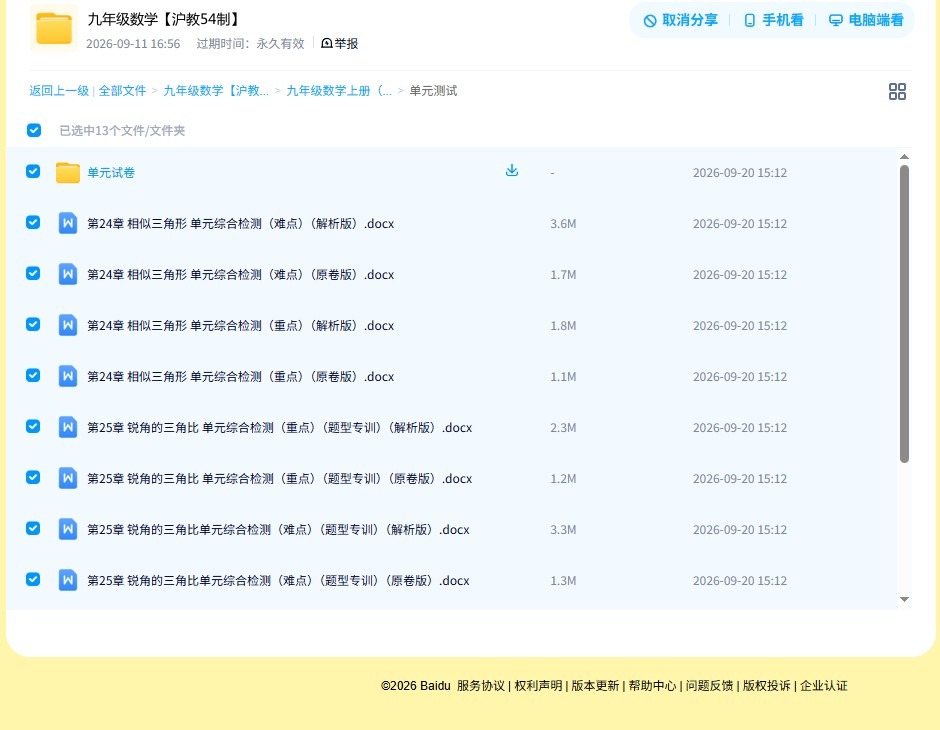Click file name 第24章 相似三角形 难点 解析版.docx
The image size is (940, 730).
click(240, 224)
